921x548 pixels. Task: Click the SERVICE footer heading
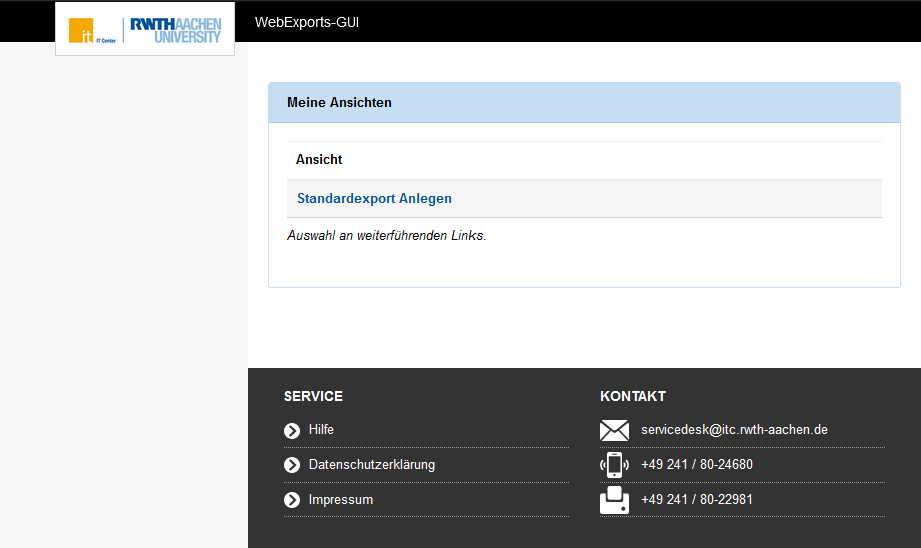[x=313, y=397]
